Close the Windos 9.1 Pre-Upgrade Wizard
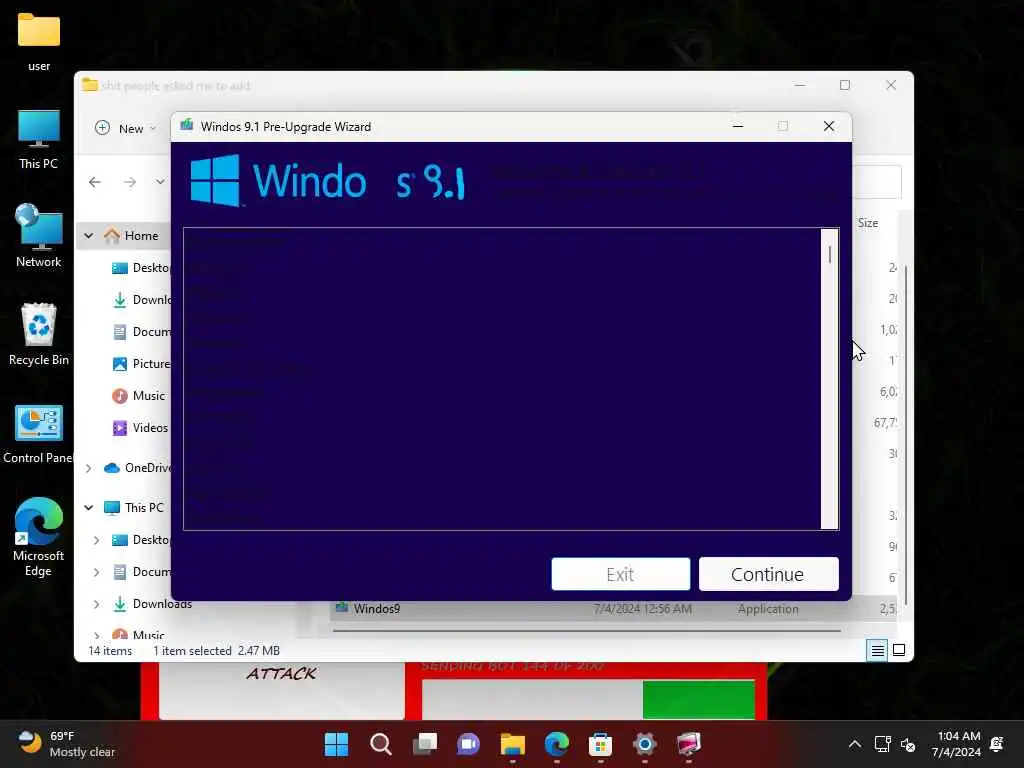This screenshot has width=1024, height=768. point(829,126)
